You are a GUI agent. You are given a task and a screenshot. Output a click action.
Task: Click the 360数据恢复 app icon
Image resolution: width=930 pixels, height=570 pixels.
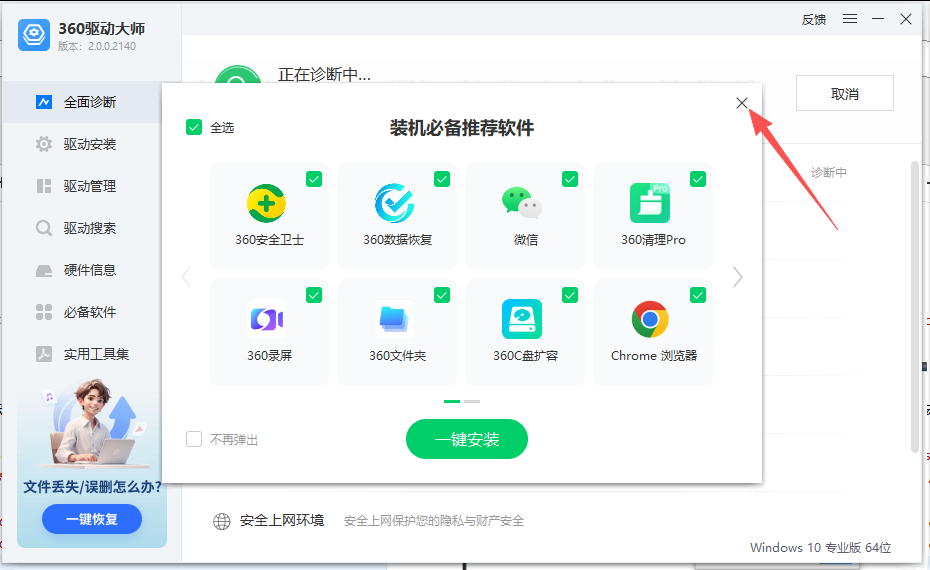click(394, 203)
